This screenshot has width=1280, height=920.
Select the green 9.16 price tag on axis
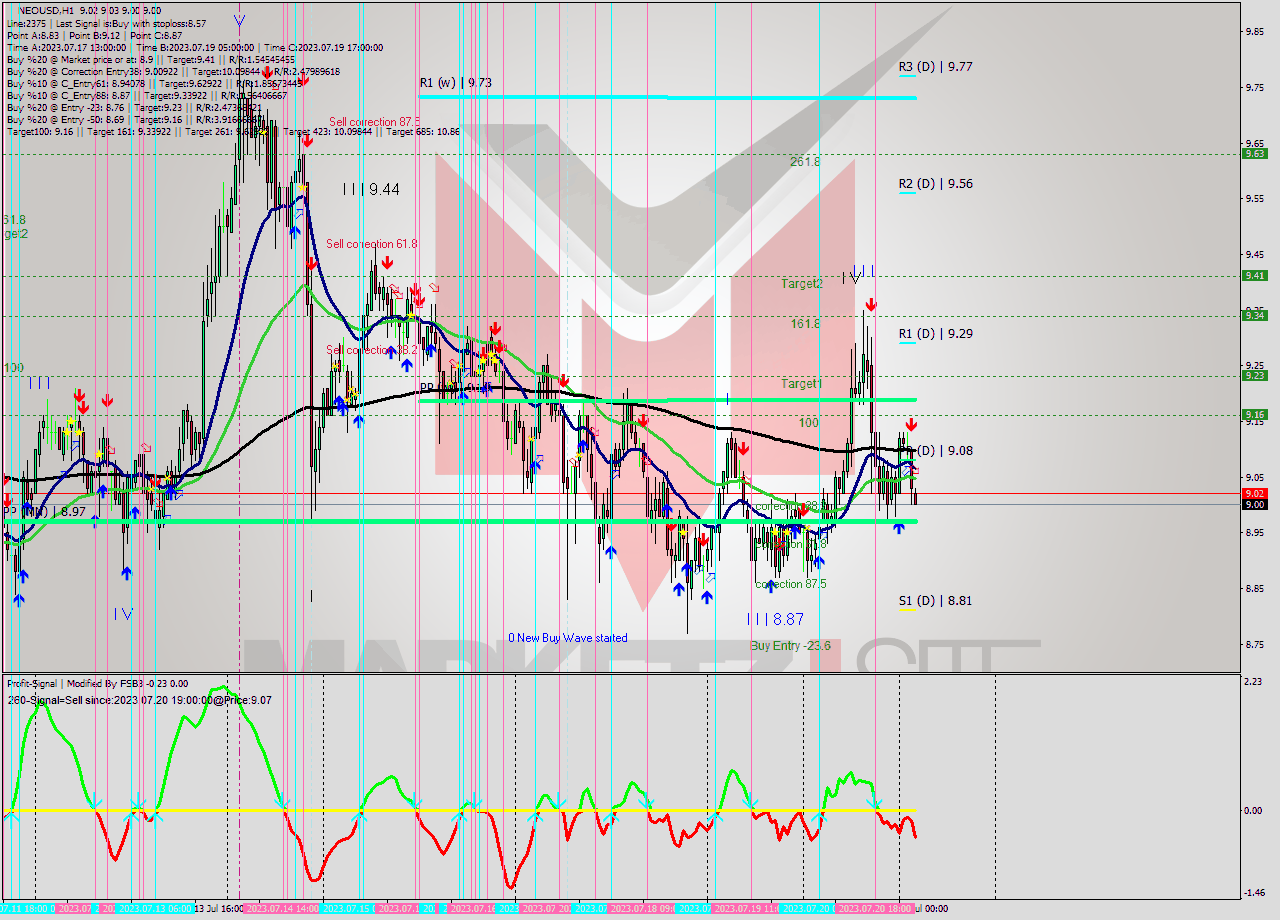tap(1255, 414)
